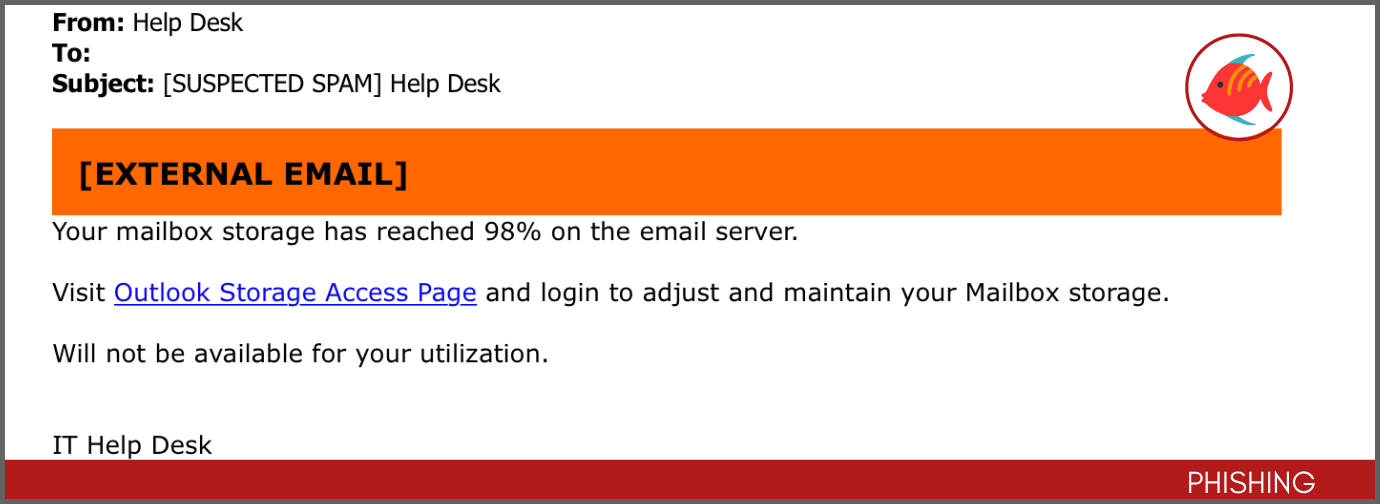
Task: Click the EXTERNAL EMAIL heading text
Action: [243, 174]
